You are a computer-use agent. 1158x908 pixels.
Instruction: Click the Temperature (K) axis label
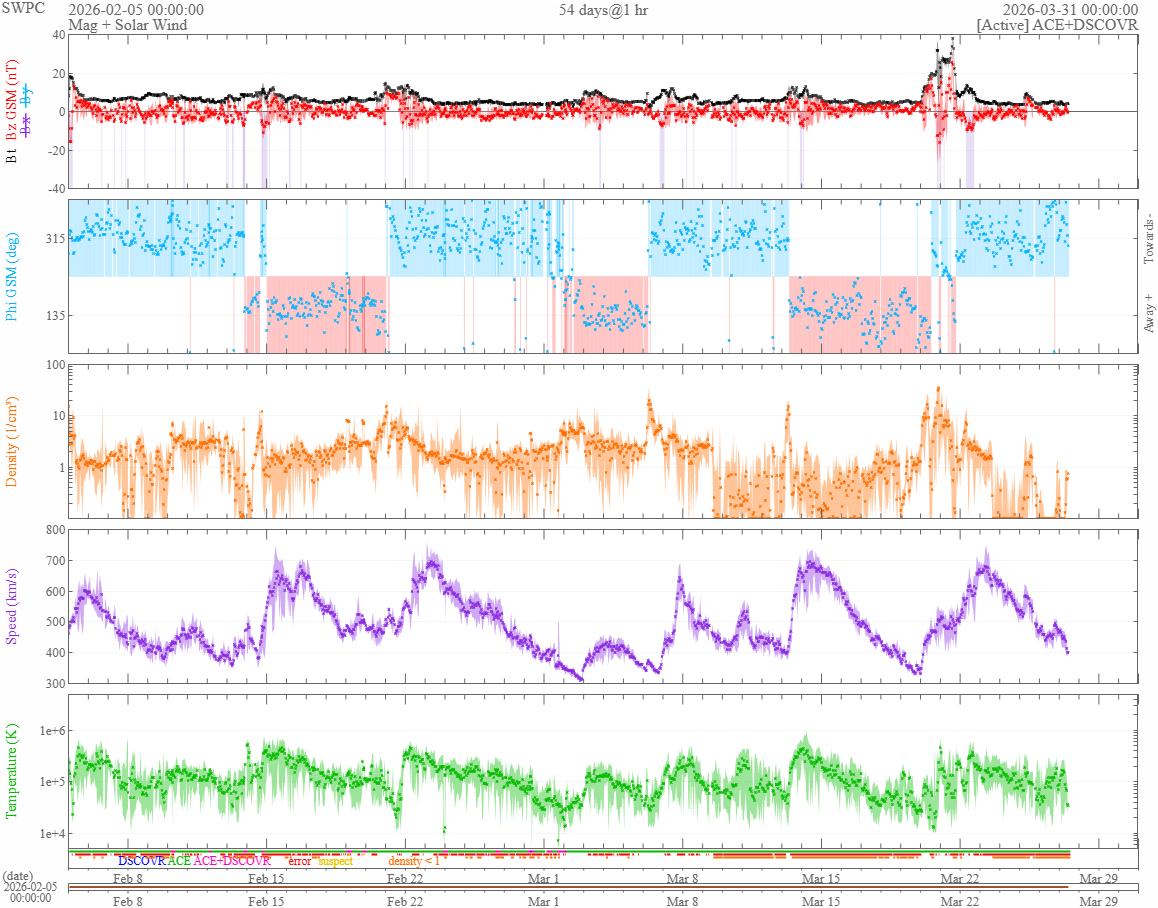coord(13,770)
